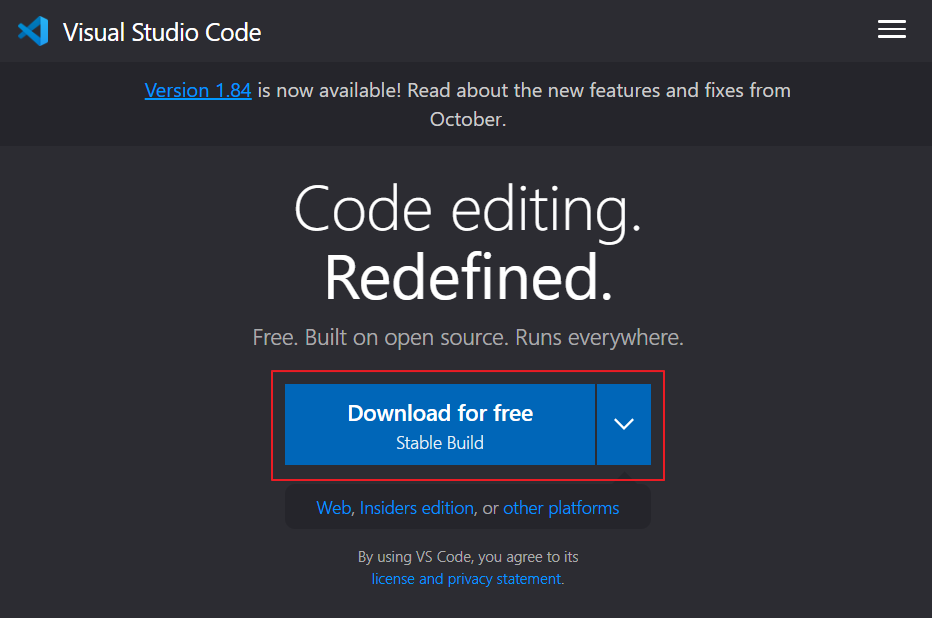Open the other platforms link
The height and width of the screenshot is (618, 932).
pos(561,508)
